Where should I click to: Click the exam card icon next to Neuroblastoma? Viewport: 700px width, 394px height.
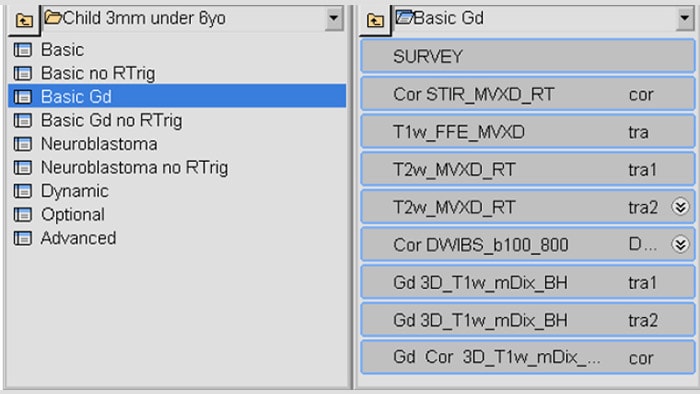(23, 144)
